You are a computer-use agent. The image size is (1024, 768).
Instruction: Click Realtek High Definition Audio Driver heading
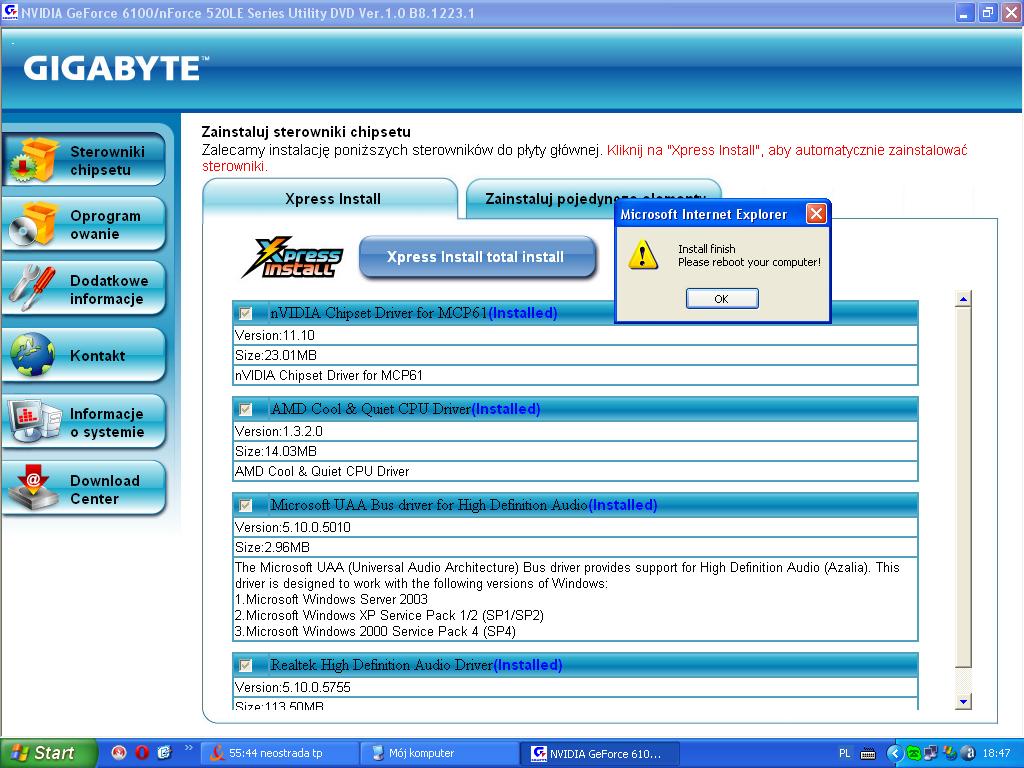coord(416,665)
